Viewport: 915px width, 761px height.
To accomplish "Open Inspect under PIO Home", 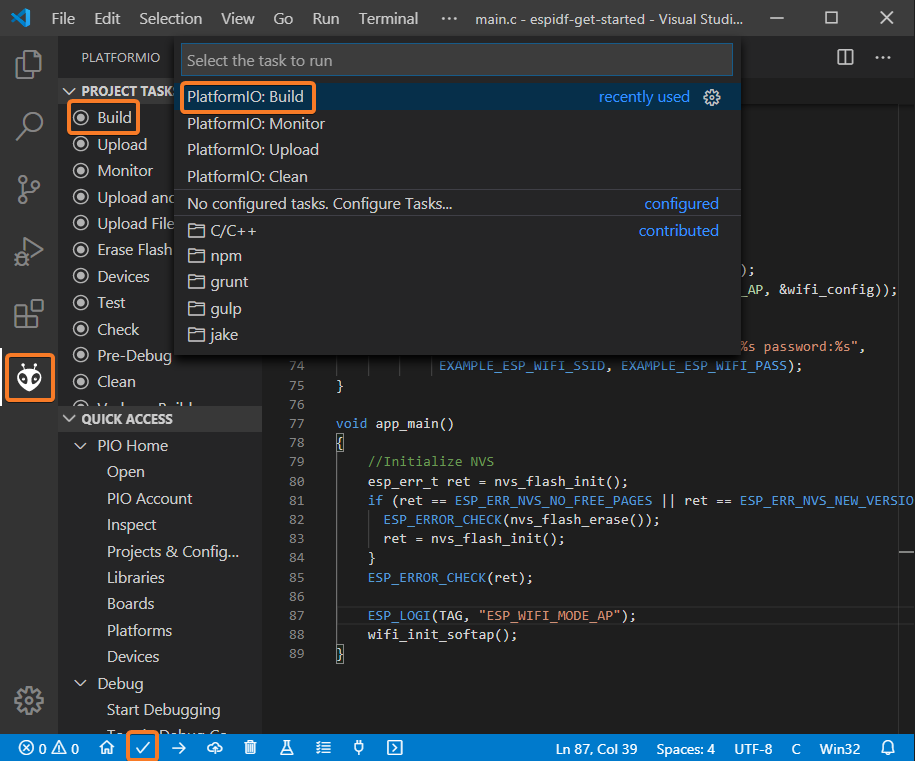I will pyautogui.click(x=131, y=525).
